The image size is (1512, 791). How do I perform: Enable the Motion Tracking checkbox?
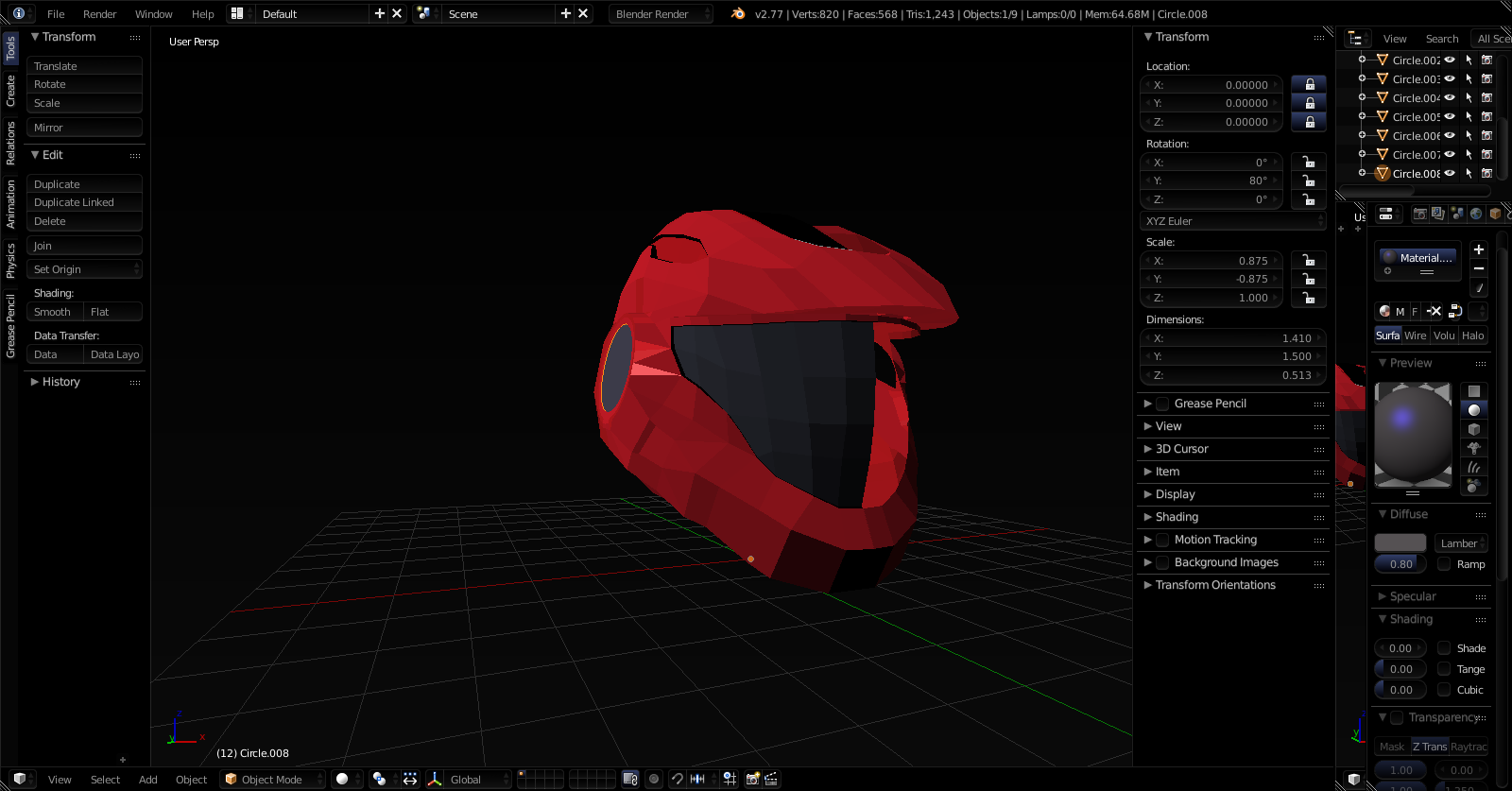click(x=1162, y=540)
